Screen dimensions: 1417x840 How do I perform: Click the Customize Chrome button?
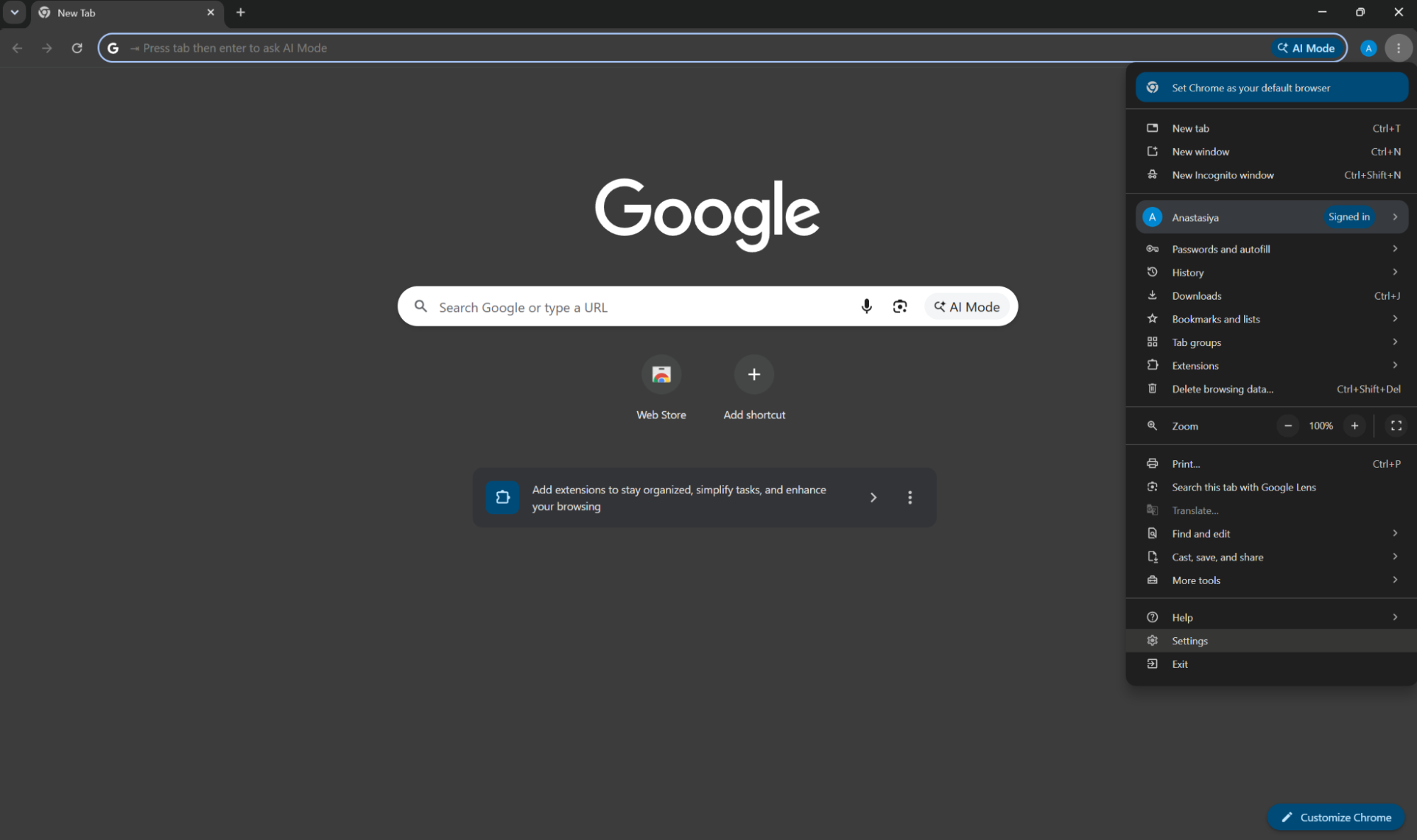[1335, 817]
